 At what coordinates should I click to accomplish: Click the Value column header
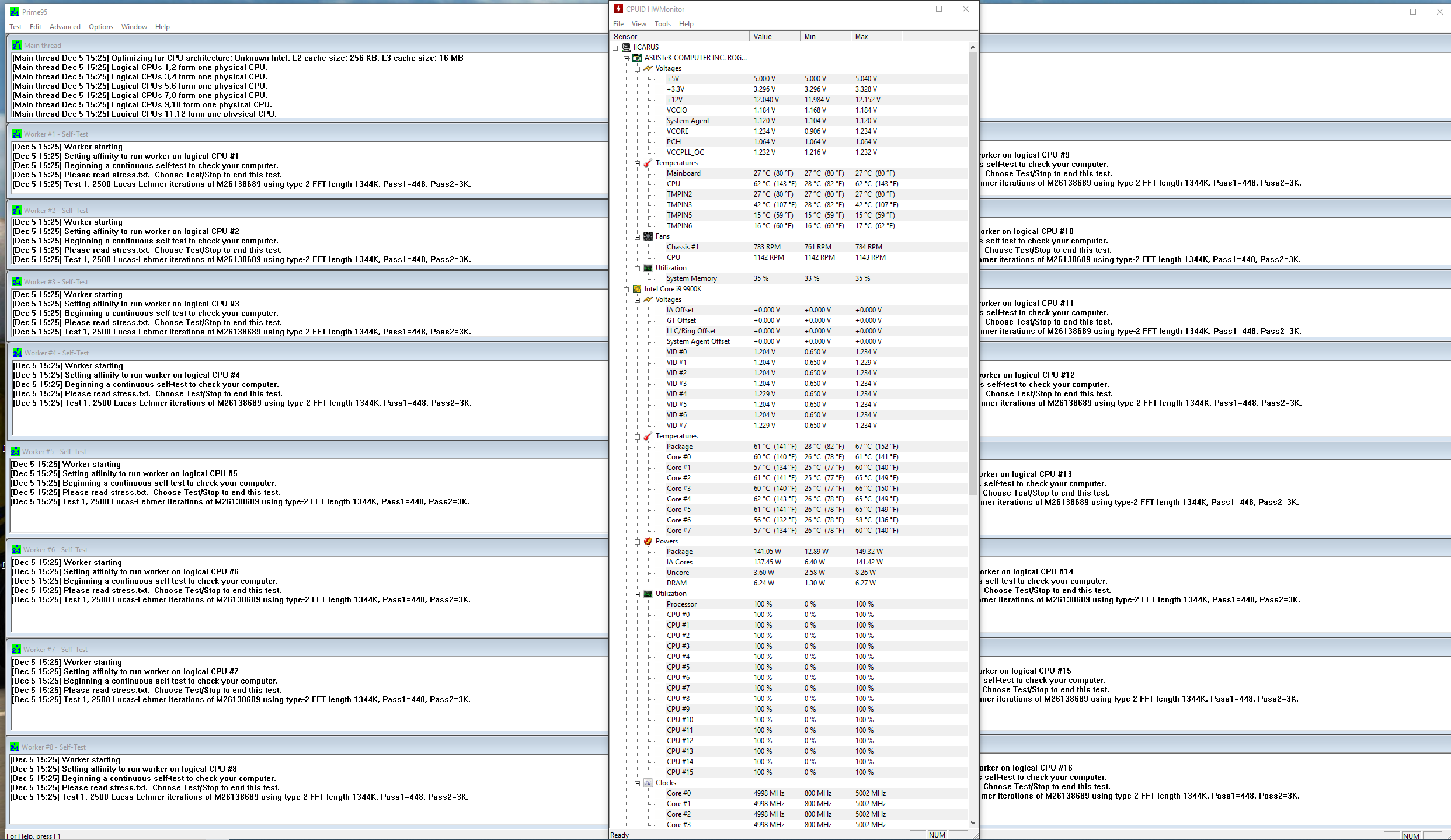point(774,36)
